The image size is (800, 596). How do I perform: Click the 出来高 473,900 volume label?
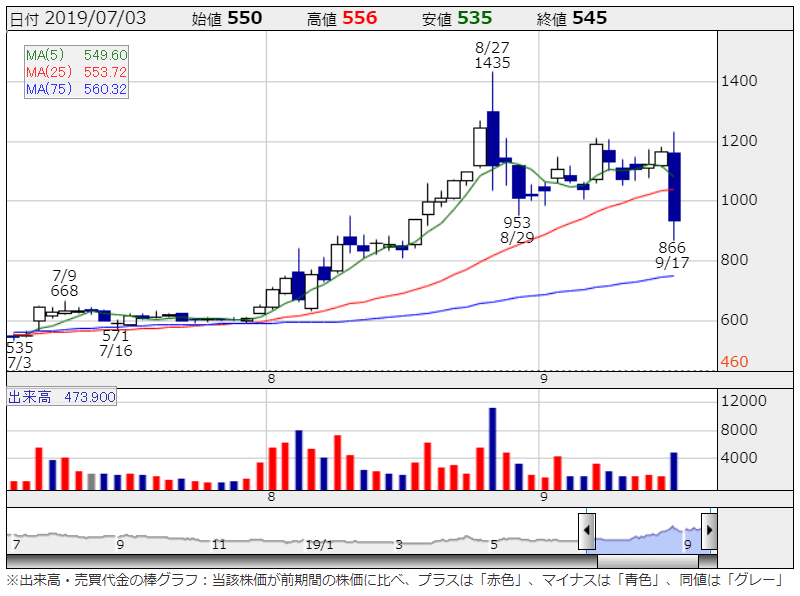[62, 397]
